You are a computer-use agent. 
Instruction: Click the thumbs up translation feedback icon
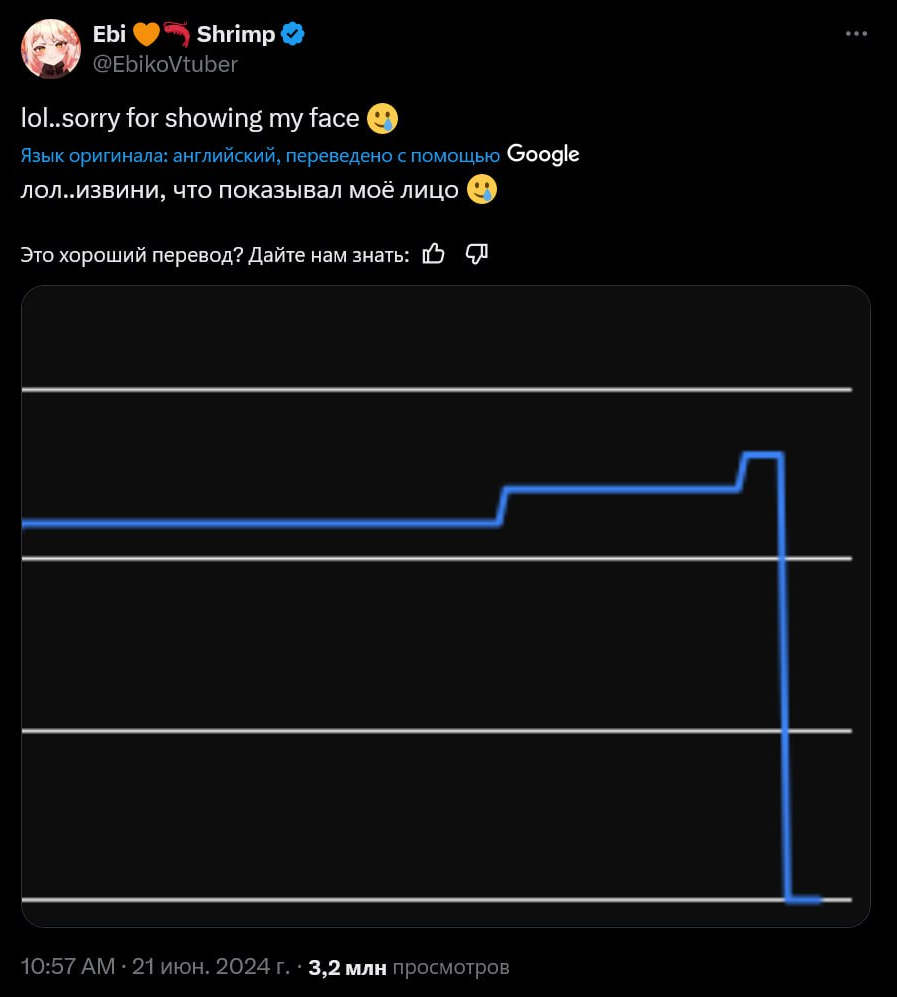coord(434,255)
